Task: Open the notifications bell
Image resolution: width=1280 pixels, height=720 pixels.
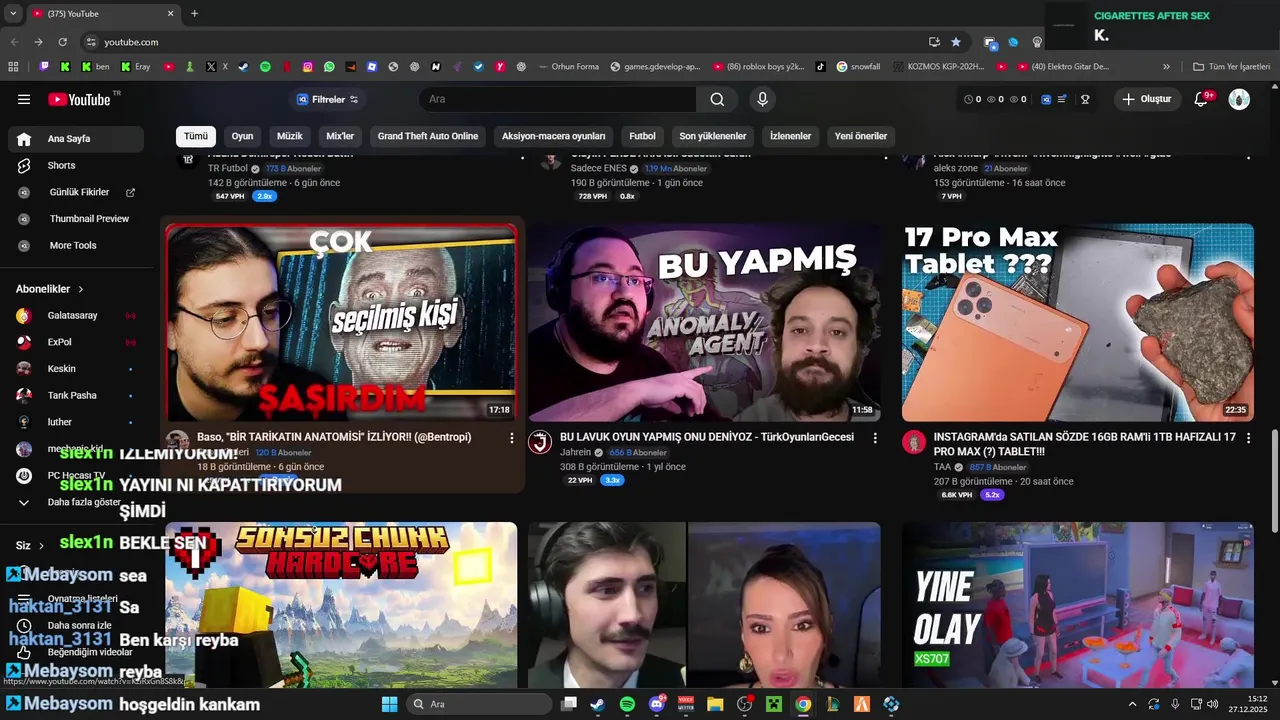Action: [x=1202, y=99]
